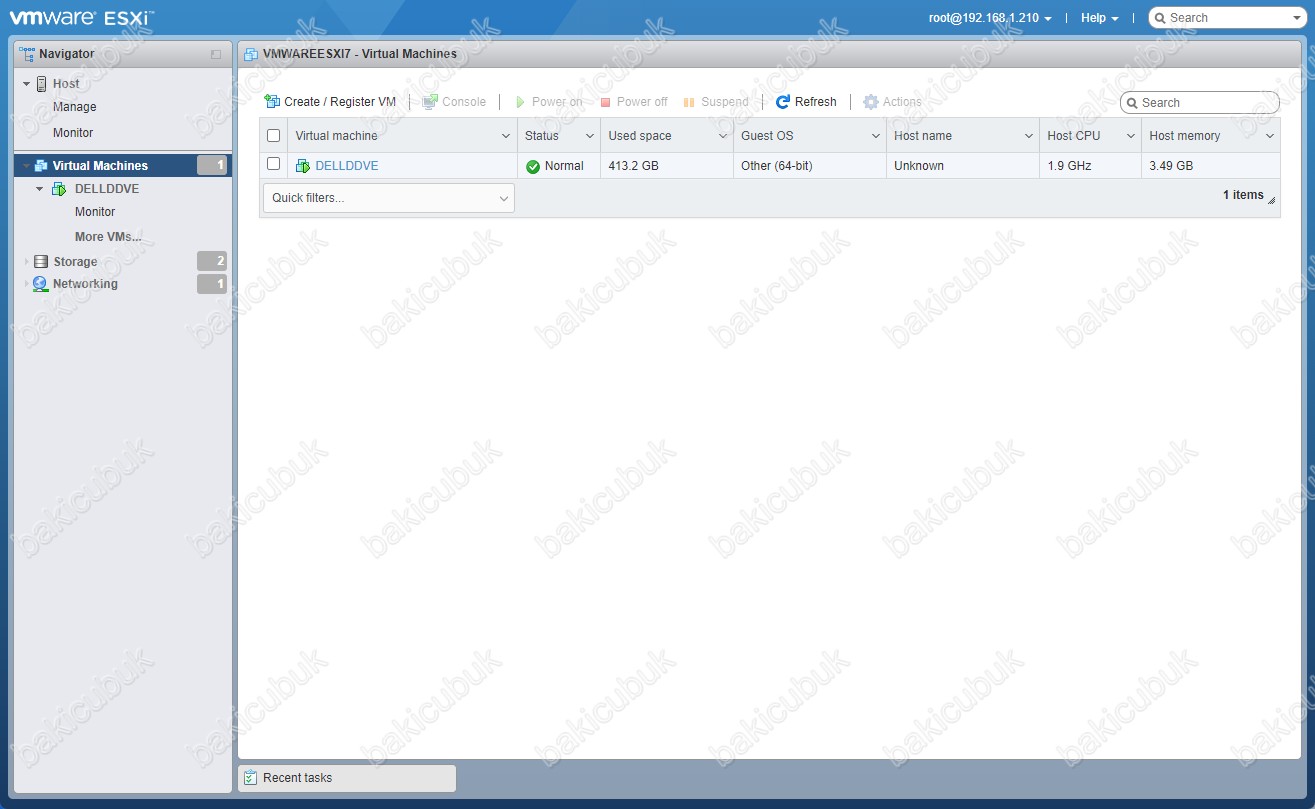Collapse the Host tree node
Screen dimensions: 1315x809
tap(27, 84)
